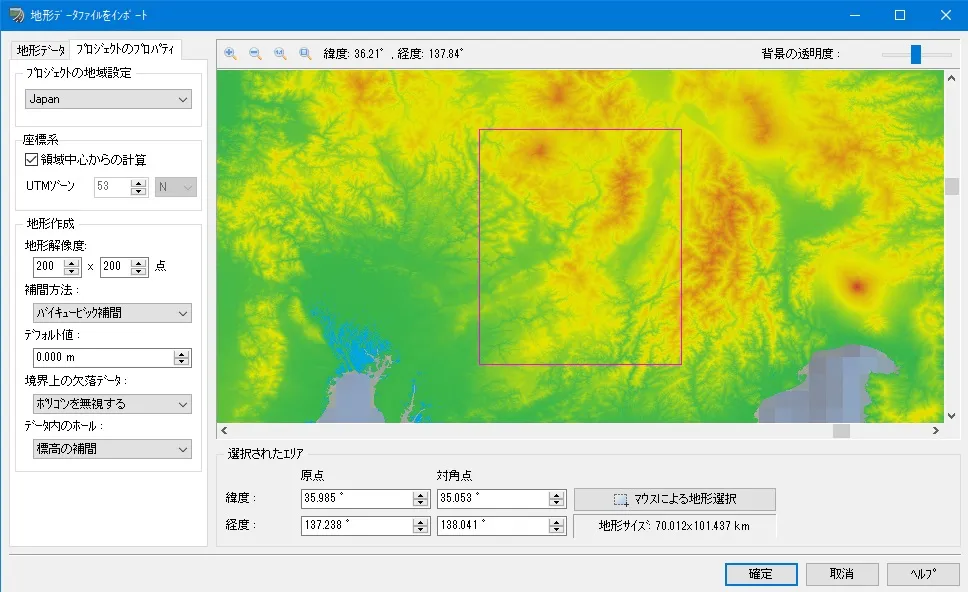This screenshot has height=592, width=968.
Task: Click the zoom in magnifier icon
Action: pos(231,54)
